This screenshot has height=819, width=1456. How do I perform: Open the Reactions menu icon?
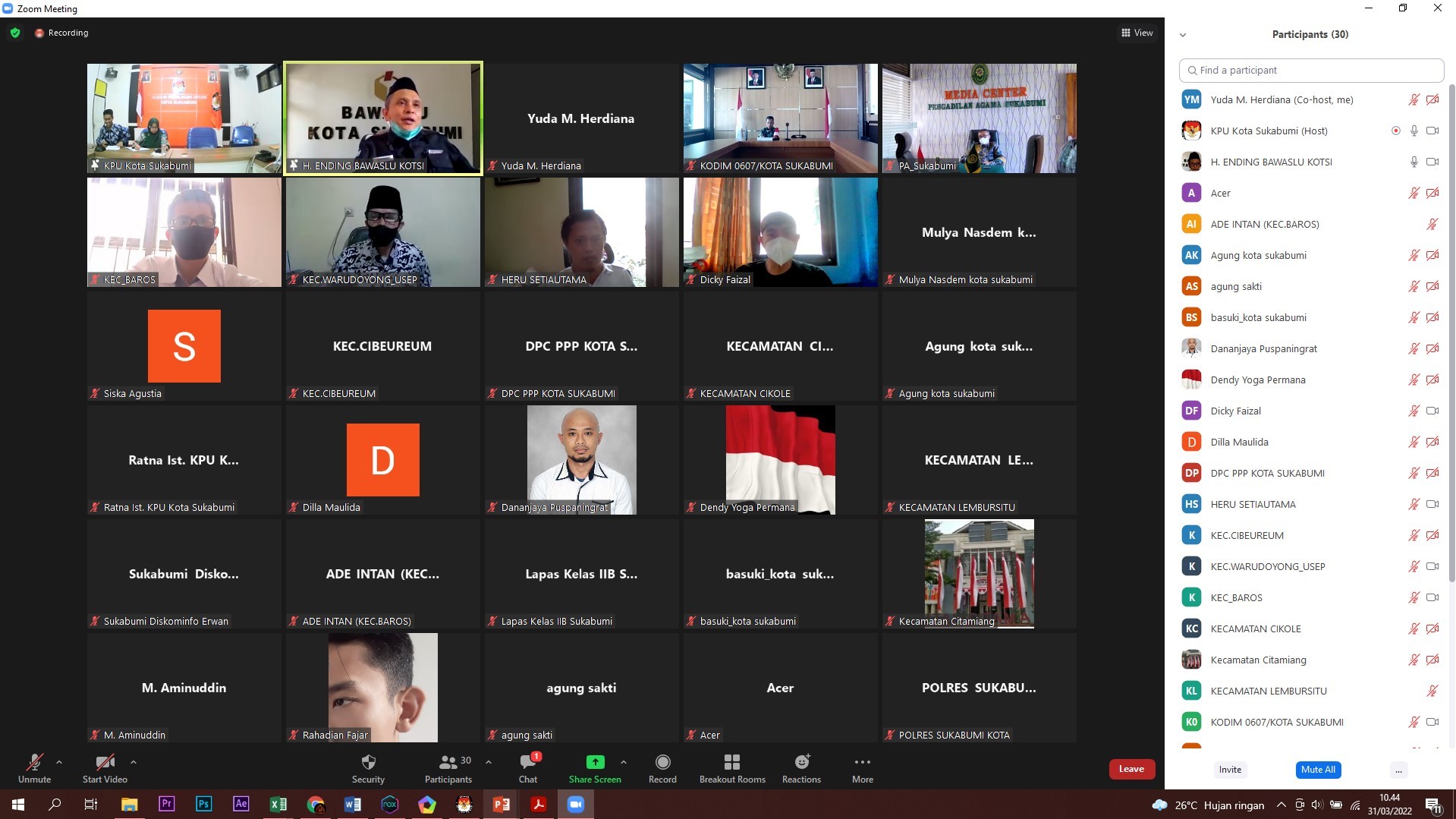click(x=801, y=763)
